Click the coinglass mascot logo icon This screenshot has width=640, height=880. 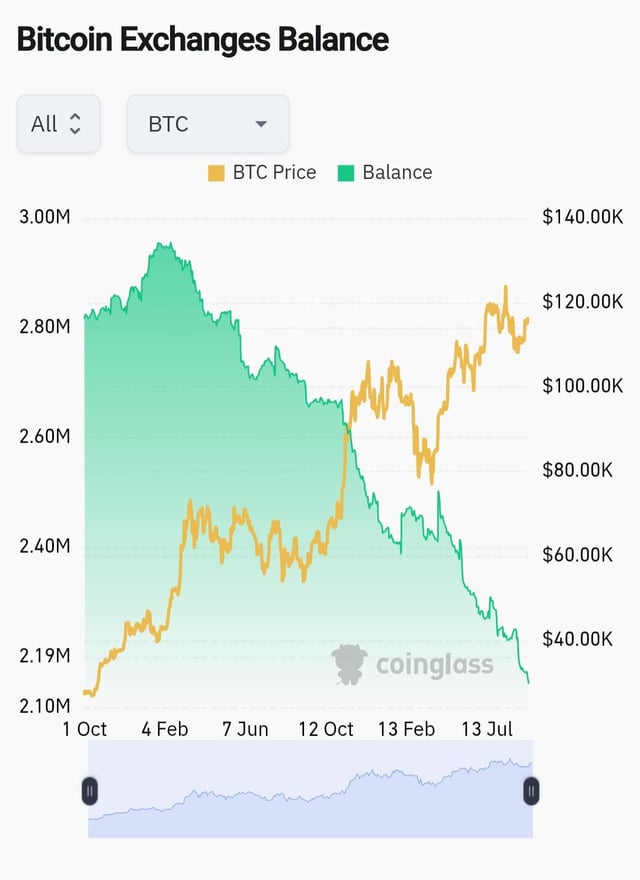click(349, 664)
